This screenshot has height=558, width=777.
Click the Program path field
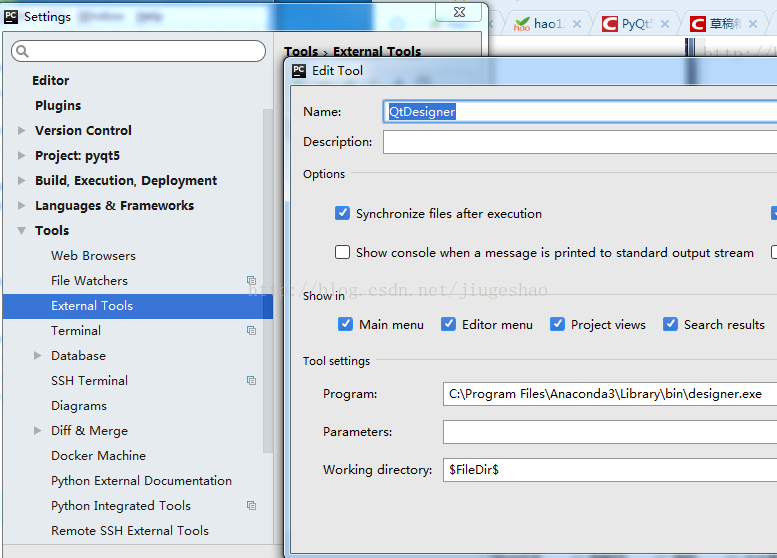pos(610,394)
